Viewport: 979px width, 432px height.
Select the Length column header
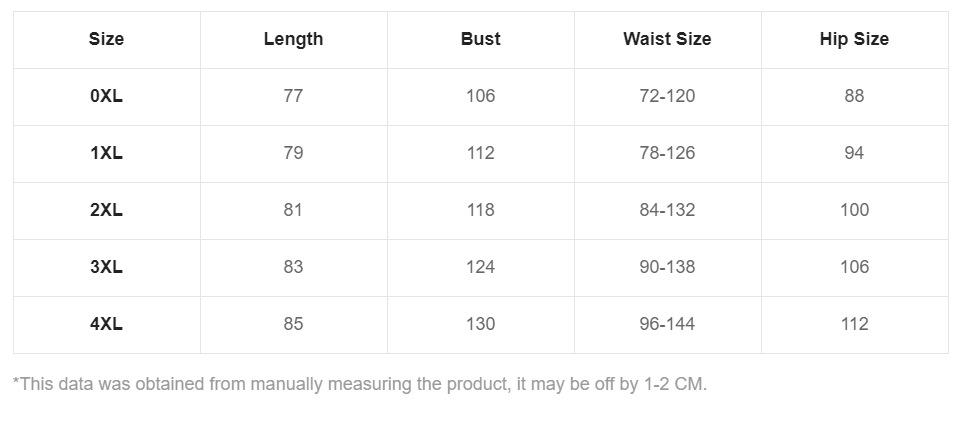(x=293, y=39)
